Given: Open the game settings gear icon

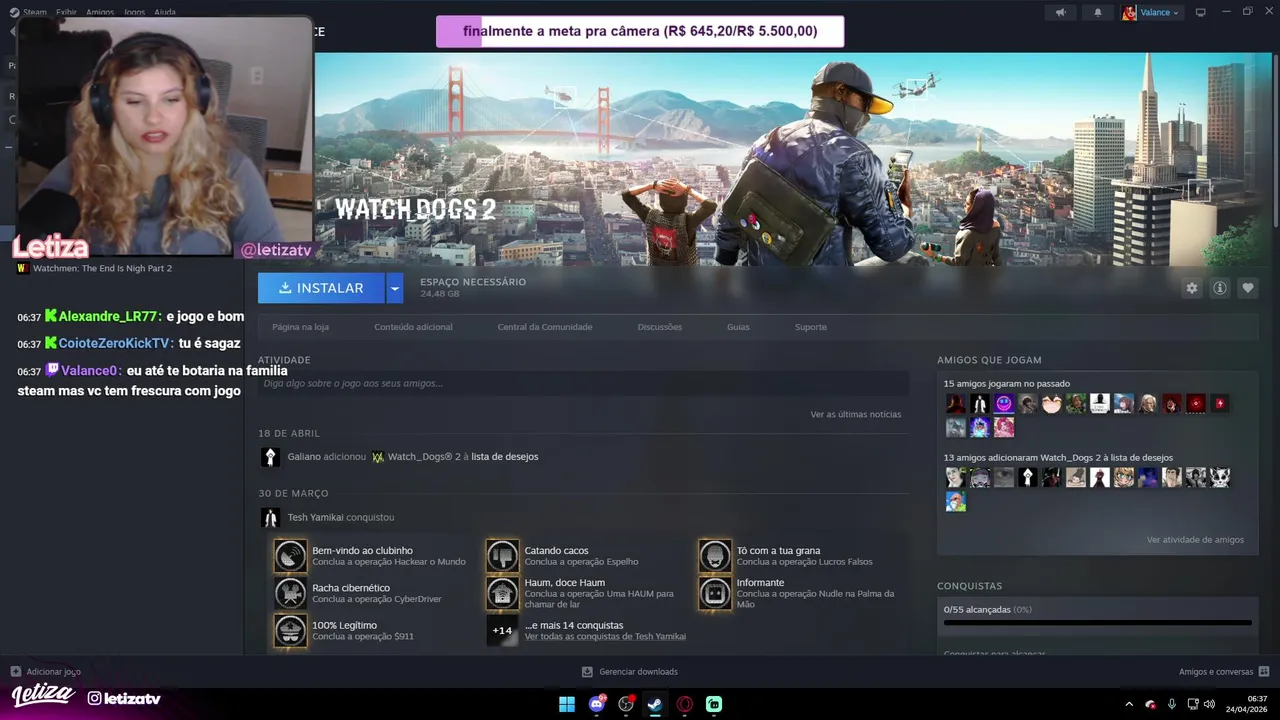Looking at the screenshot, I should [x=1191, y=288].
